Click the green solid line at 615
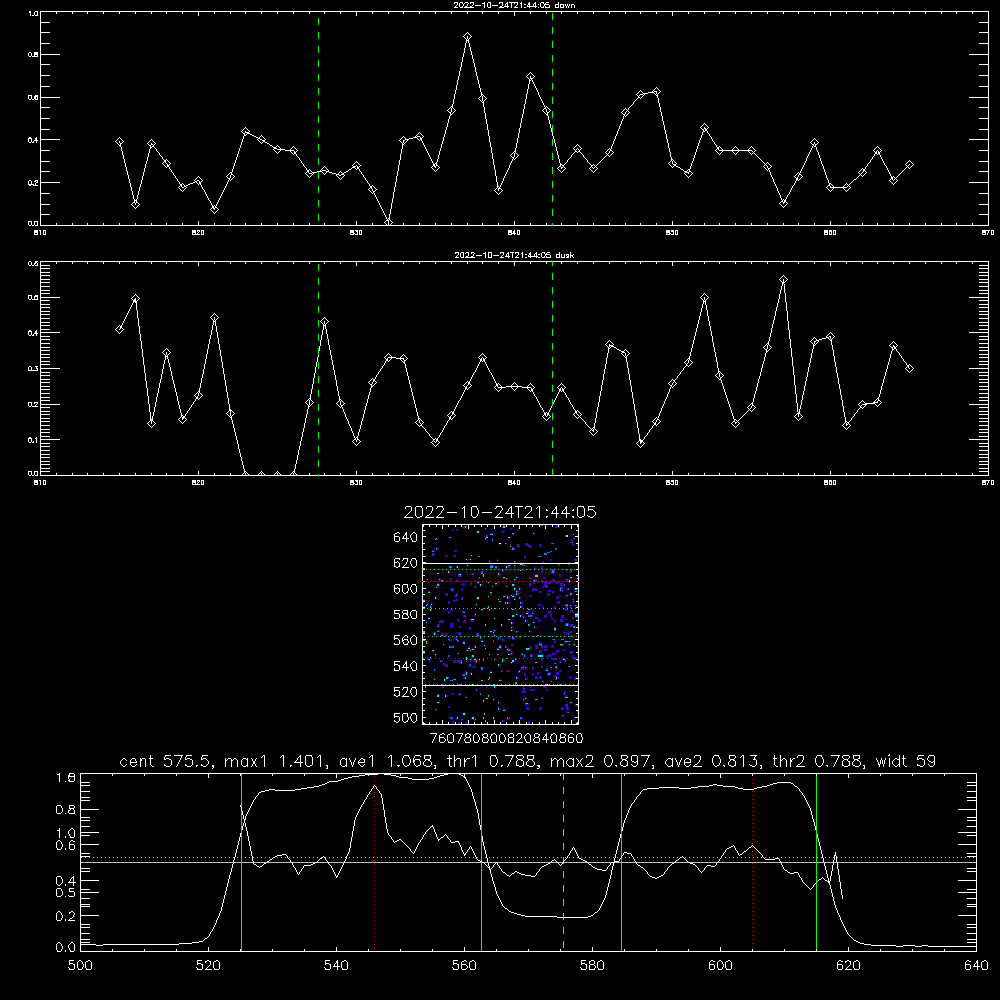1000x1000 pixels. pos(816,861)
